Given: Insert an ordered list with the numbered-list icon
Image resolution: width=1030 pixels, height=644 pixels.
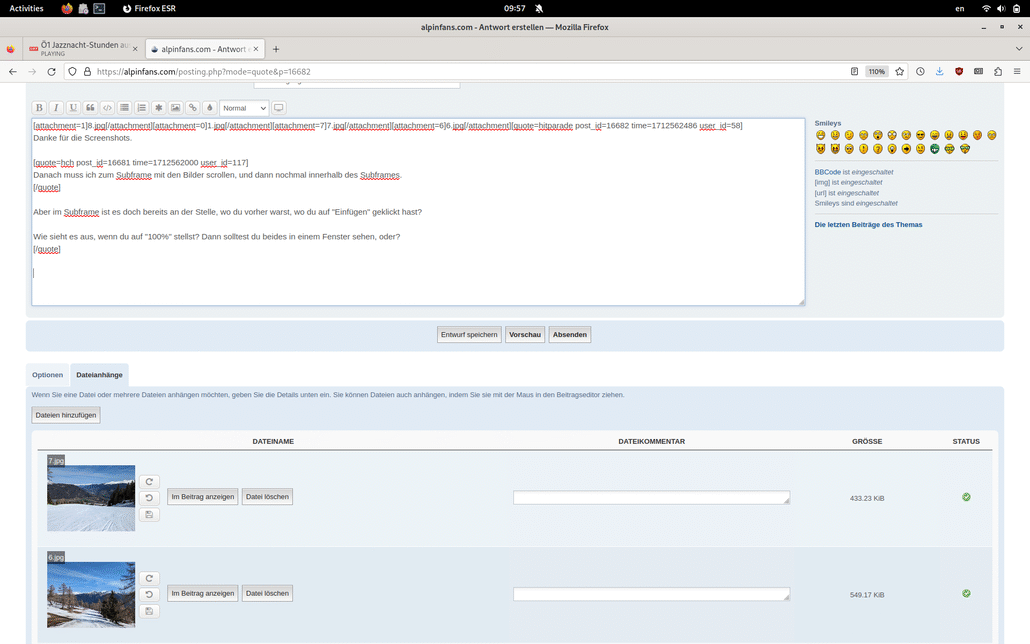Looking at the screenshot, I should (x=140, y=107).
